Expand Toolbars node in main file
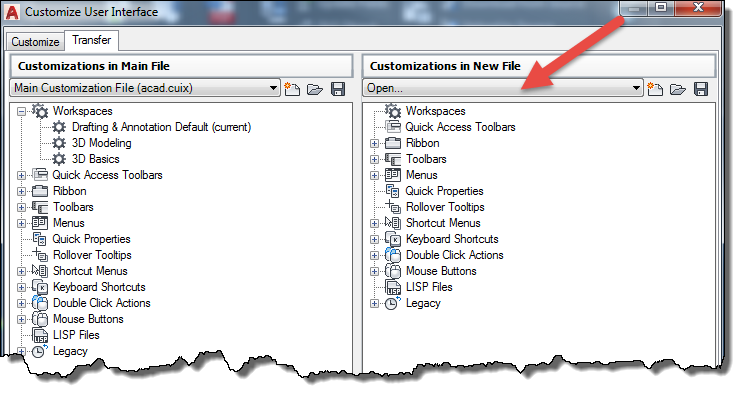740x399 pixels. point(21,208)
